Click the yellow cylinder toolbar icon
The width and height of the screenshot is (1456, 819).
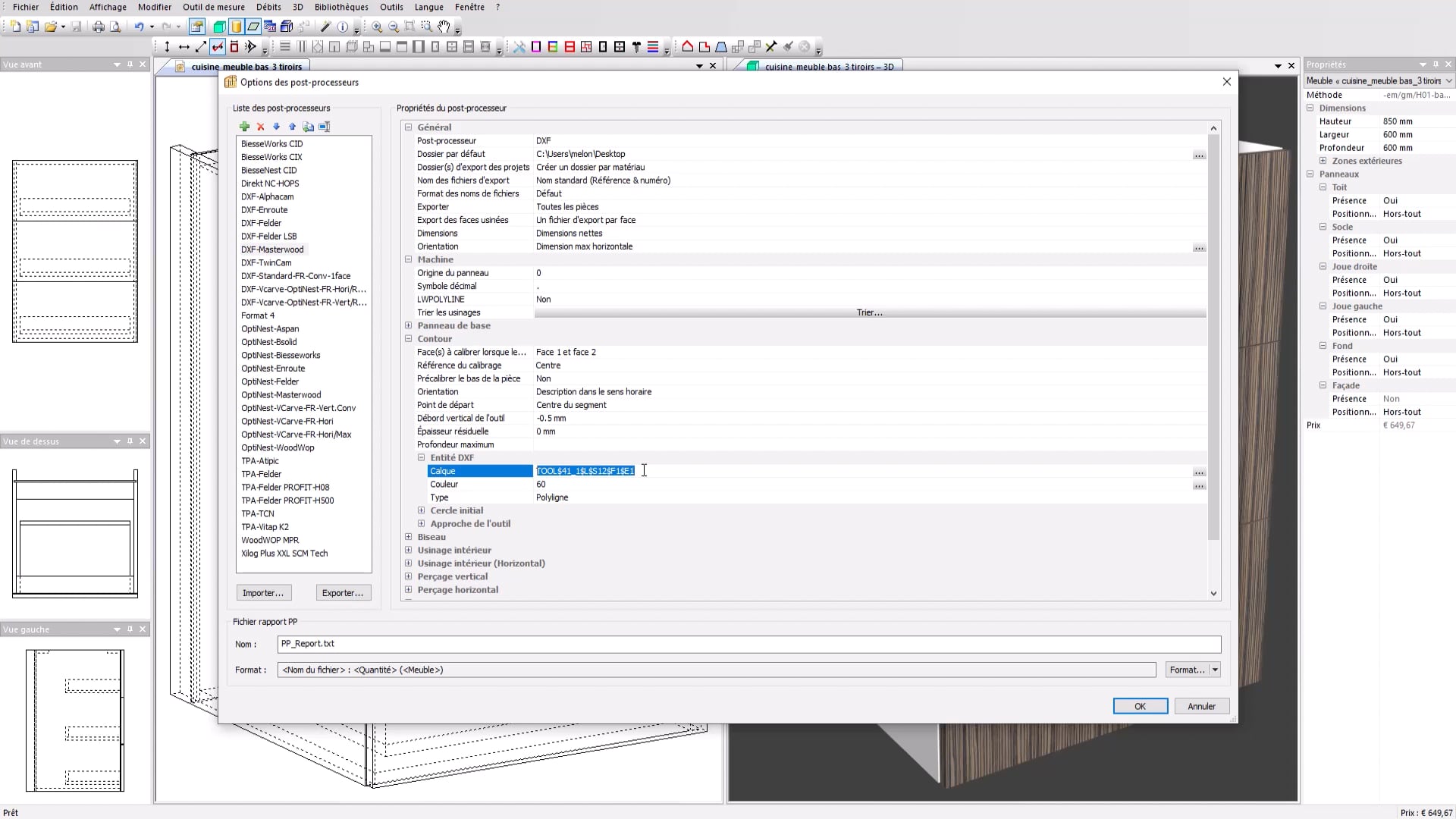pyautogui.click(x=237, y=27)
